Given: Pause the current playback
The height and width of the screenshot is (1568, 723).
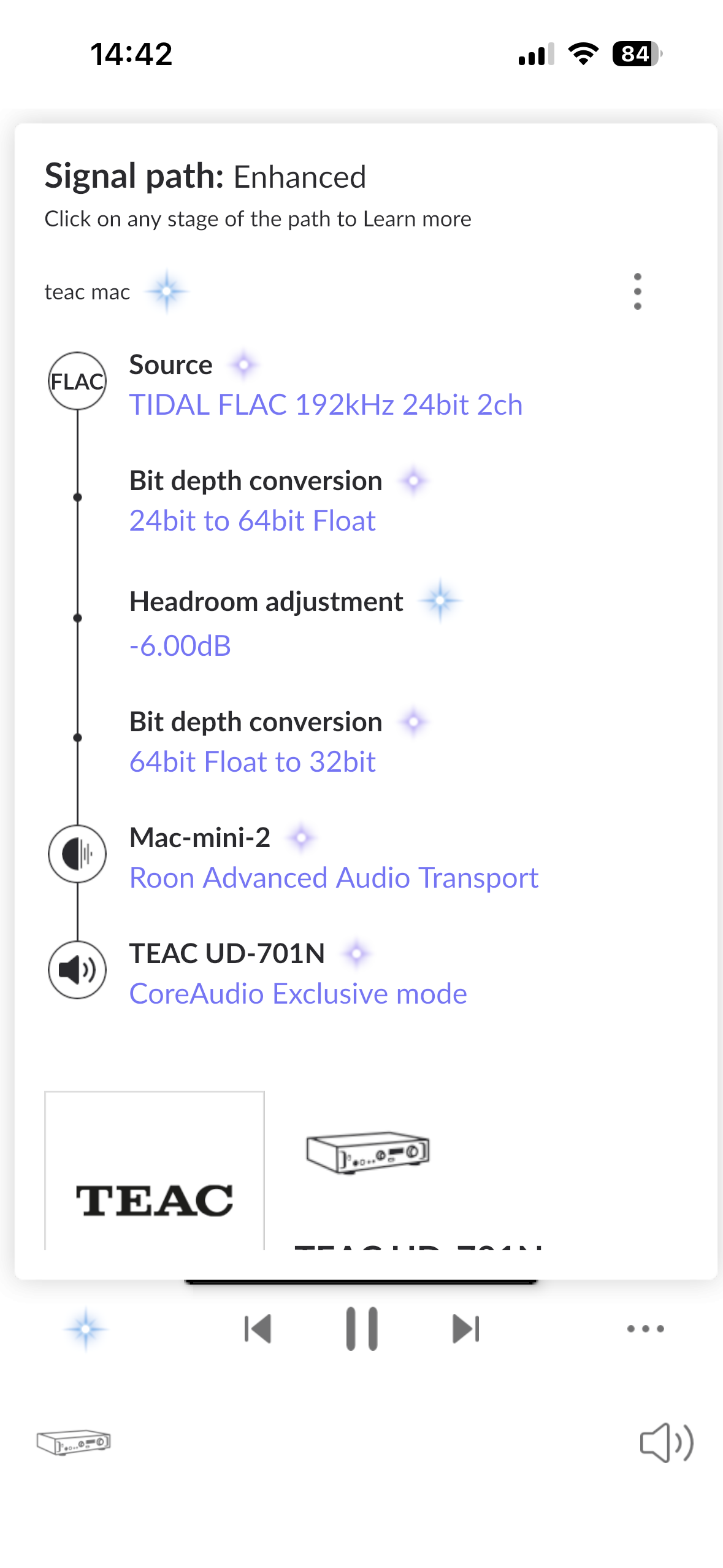Looking at the screenshot, I should [x=362, y=1329].
